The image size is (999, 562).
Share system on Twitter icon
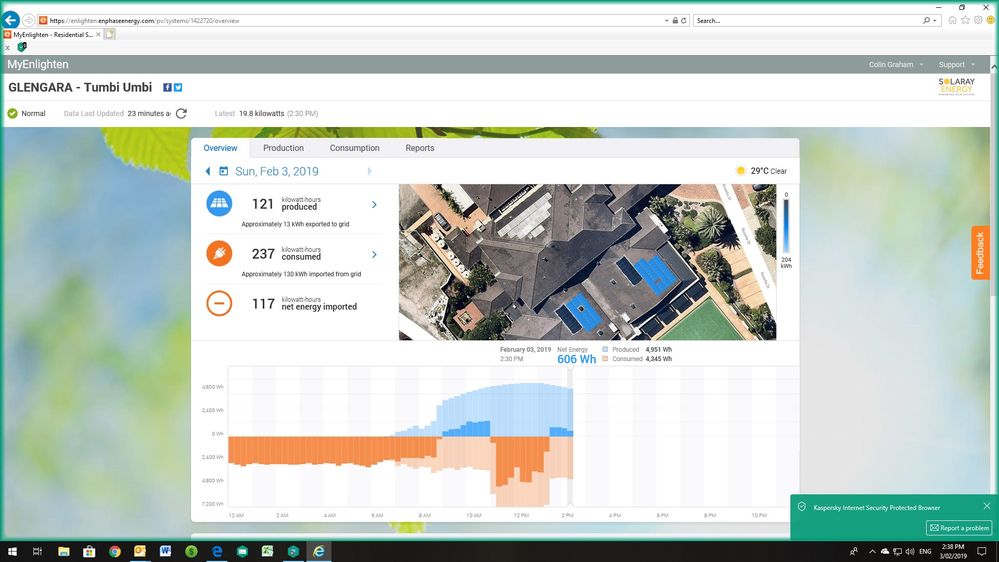(x=178, y=87)
